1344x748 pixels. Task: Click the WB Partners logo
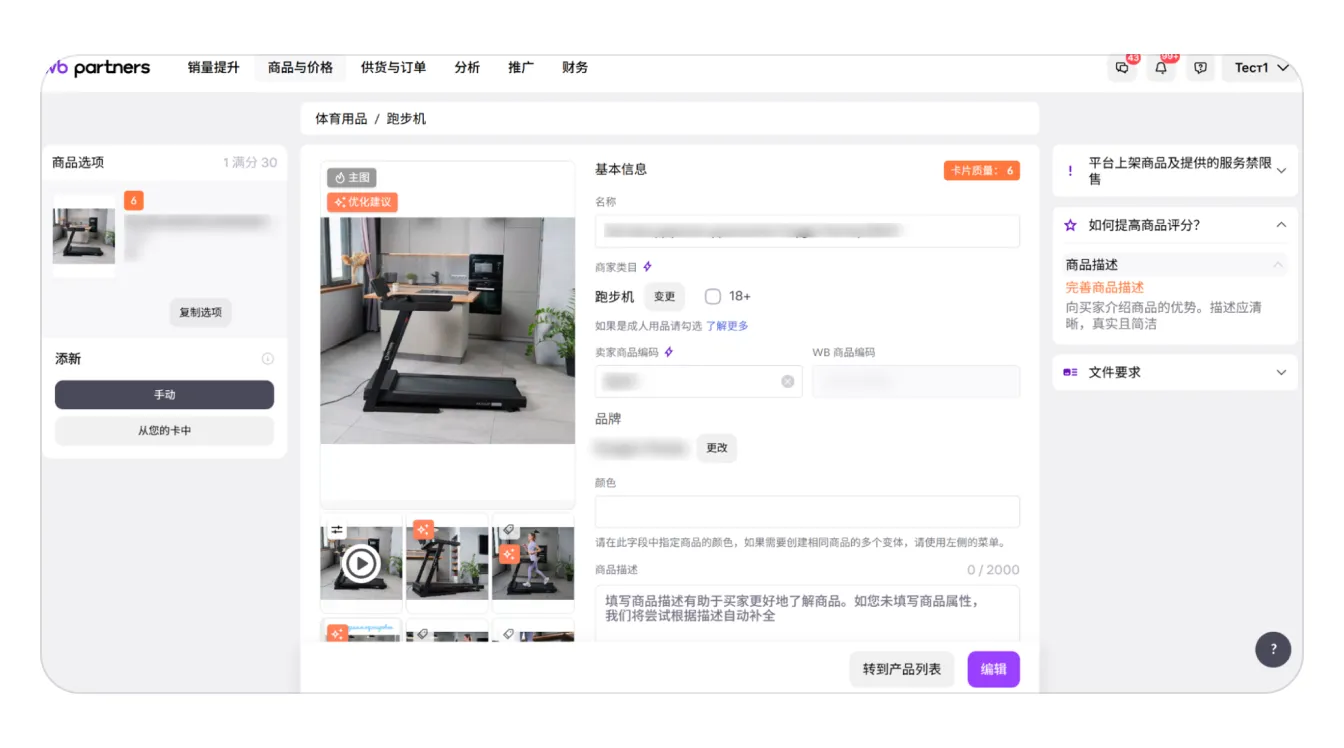98,68
